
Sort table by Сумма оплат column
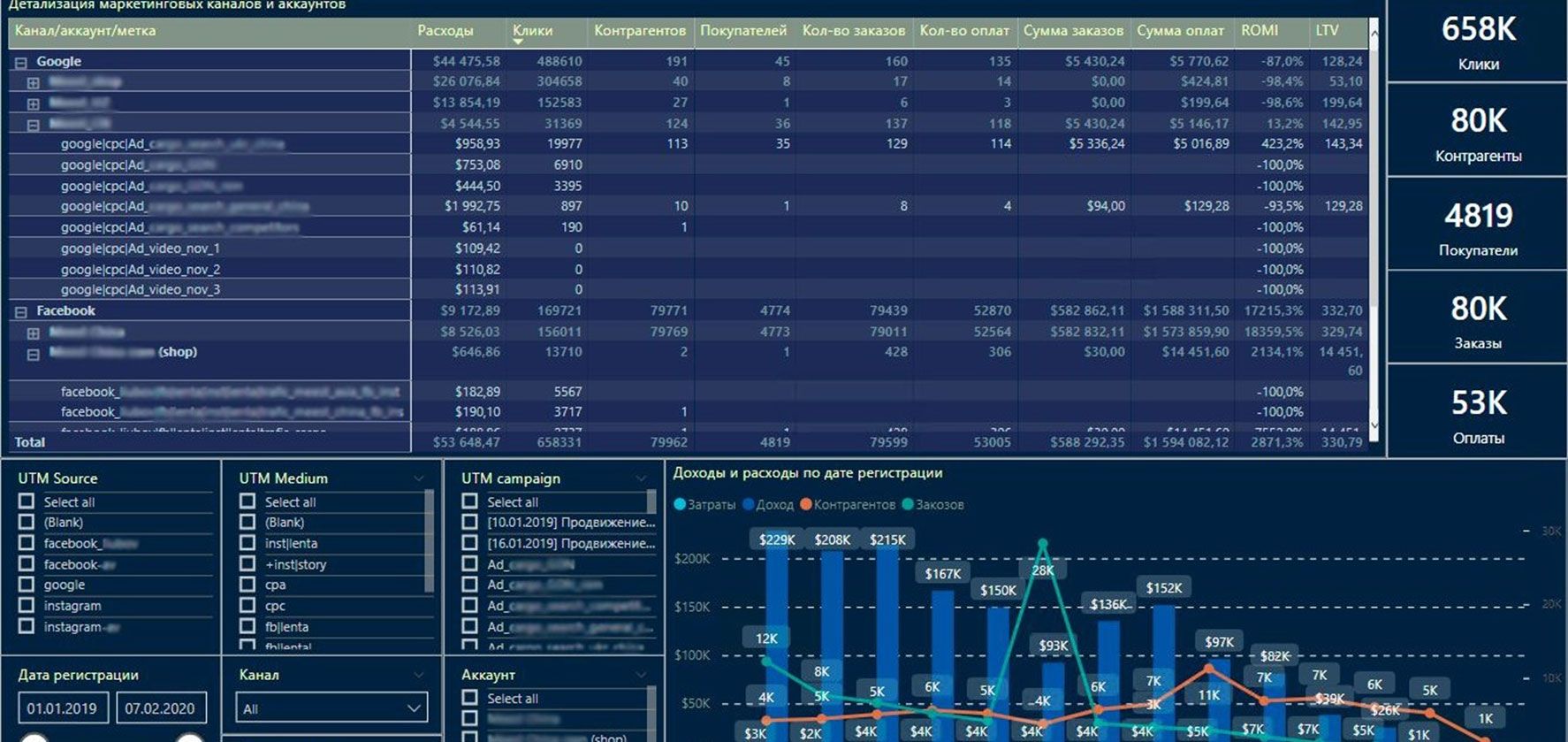pyautogui.click(x=1180, y=30)
